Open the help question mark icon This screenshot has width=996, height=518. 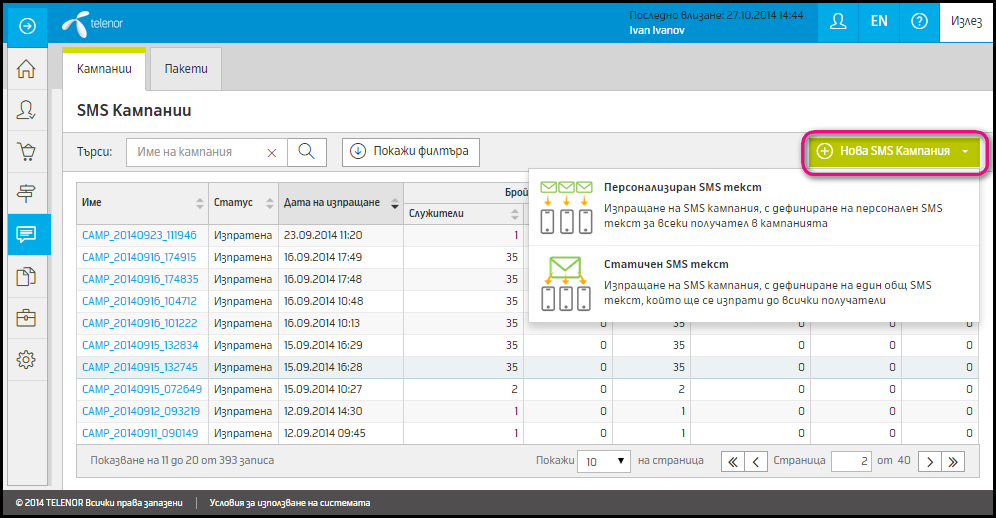click(919, 22)
